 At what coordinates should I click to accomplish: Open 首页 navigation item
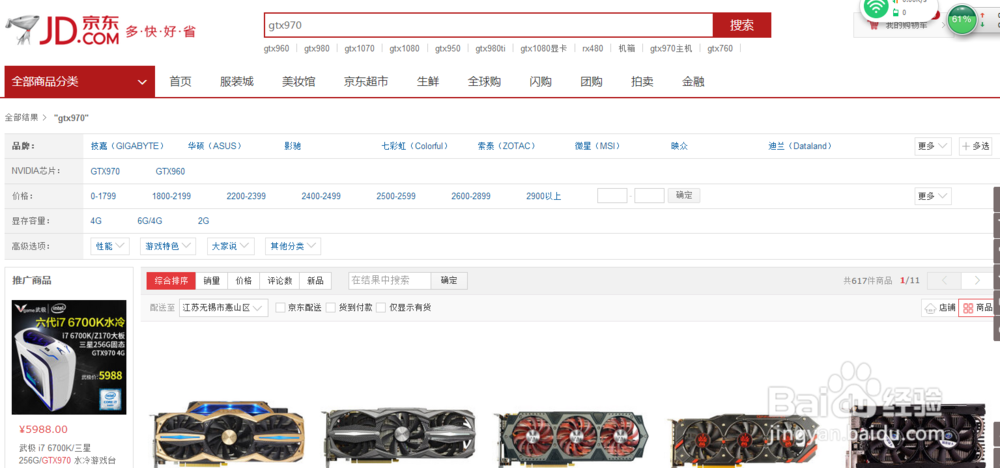180,82
